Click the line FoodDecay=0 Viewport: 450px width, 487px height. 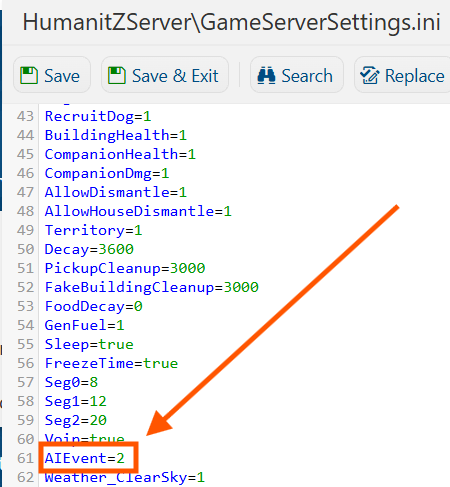coord(93,306)
